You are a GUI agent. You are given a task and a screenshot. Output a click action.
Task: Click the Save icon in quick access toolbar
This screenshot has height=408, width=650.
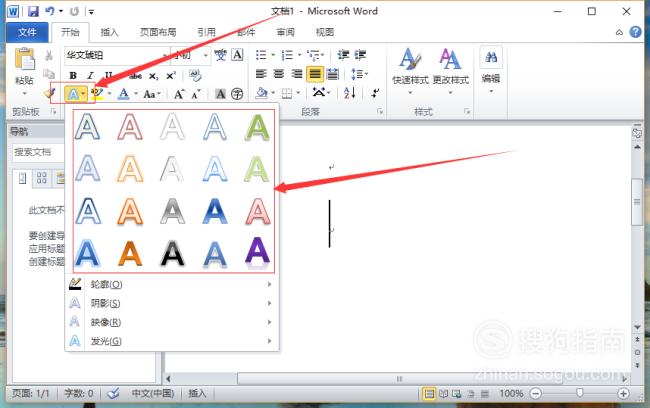[x=33, y=11]
